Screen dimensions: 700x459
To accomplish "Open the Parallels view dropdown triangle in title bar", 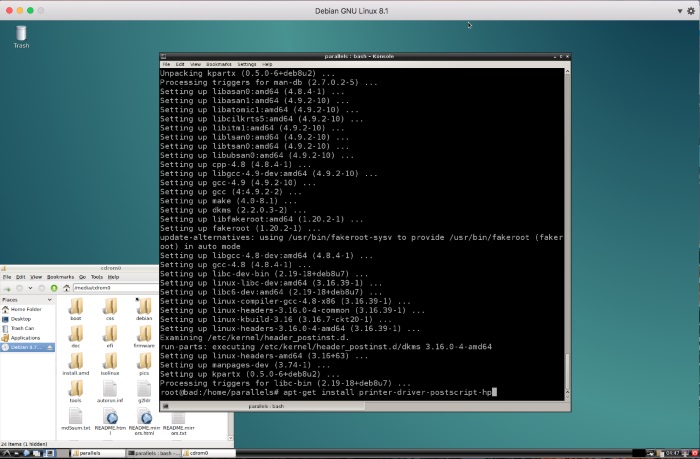I will (679, 11).
